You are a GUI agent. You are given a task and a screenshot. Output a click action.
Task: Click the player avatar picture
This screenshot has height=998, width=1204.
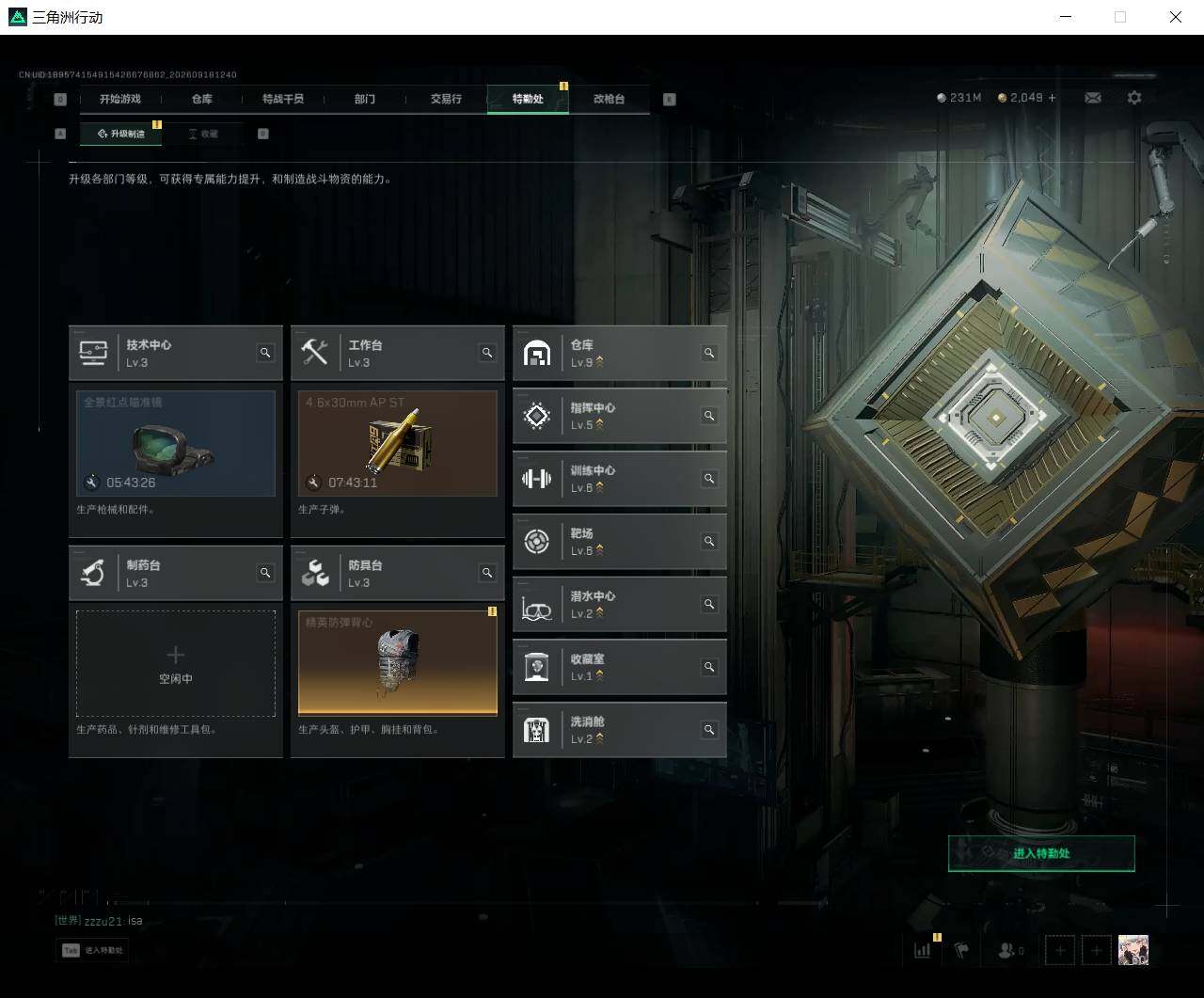[x=1133, y=950]
